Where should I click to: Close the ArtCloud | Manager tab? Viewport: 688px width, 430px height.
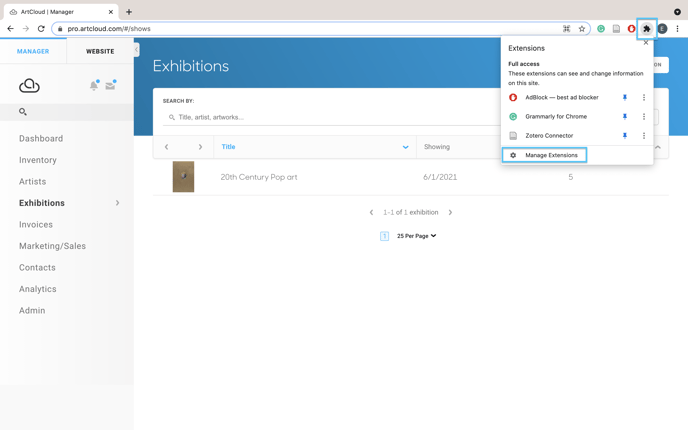(x=111, y=12)
